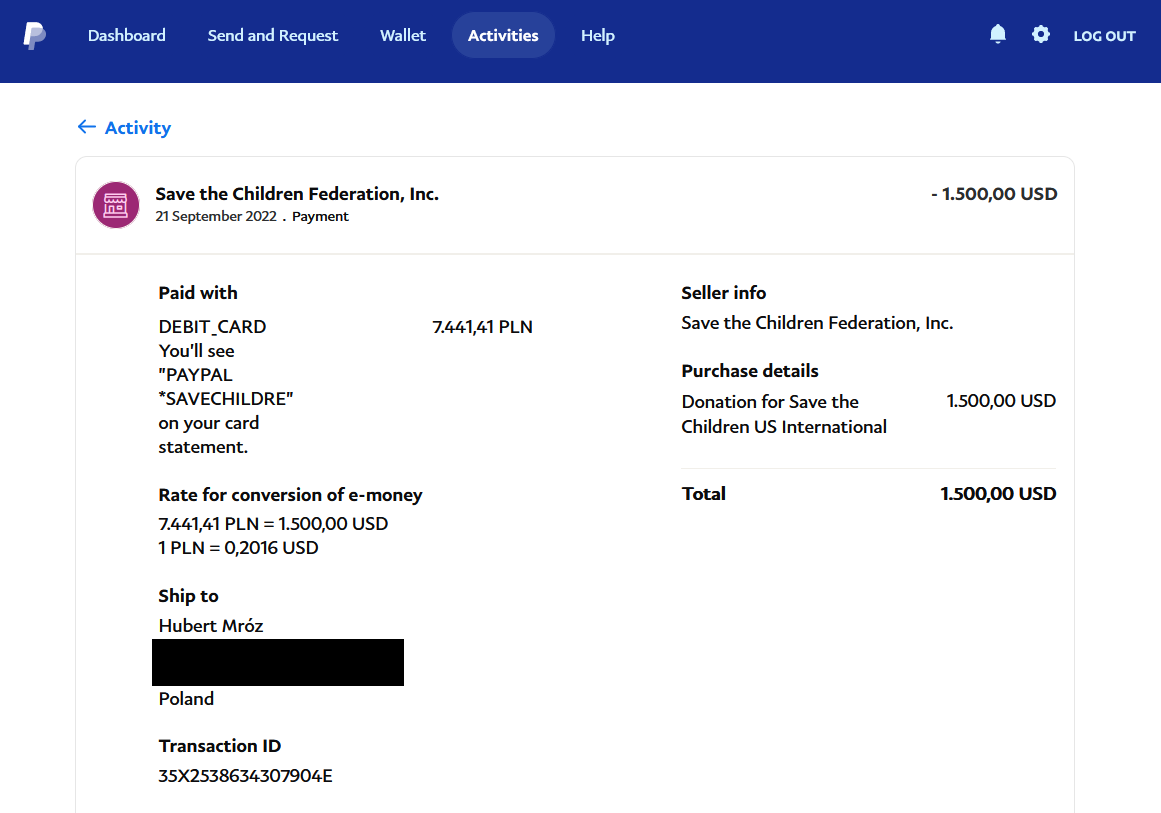Click the Donation for Save the Children description
The height and width of the screenshot is (813, 1161).
click(x=784, y=415)
